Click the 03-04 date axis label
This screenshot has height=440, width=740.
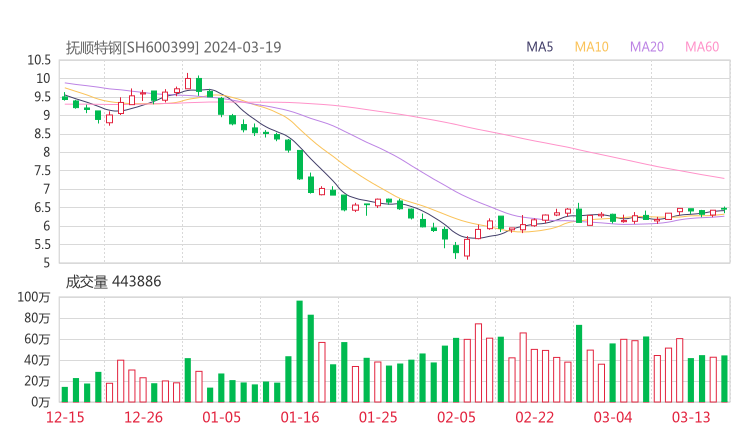click(x=613, y=417)
